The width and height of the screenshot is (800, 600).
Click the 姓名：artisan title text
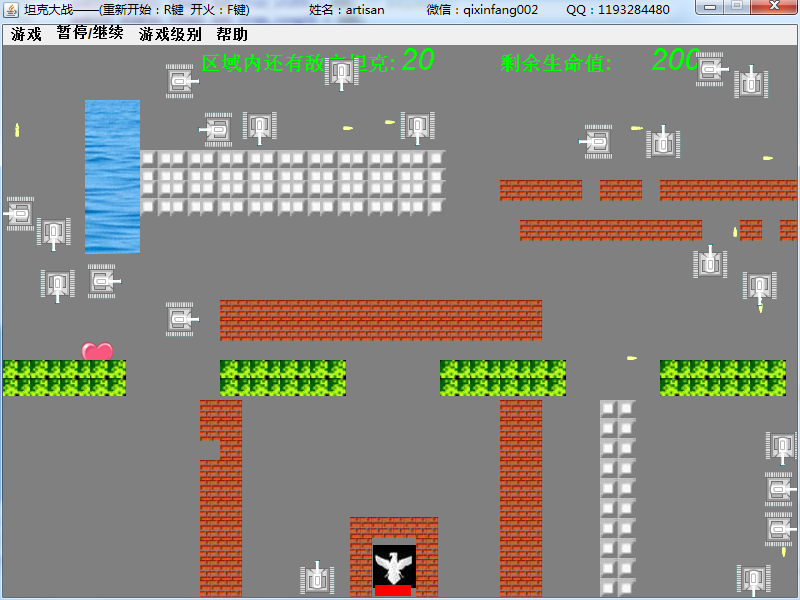pyautogui.click(x=346, y=10)
